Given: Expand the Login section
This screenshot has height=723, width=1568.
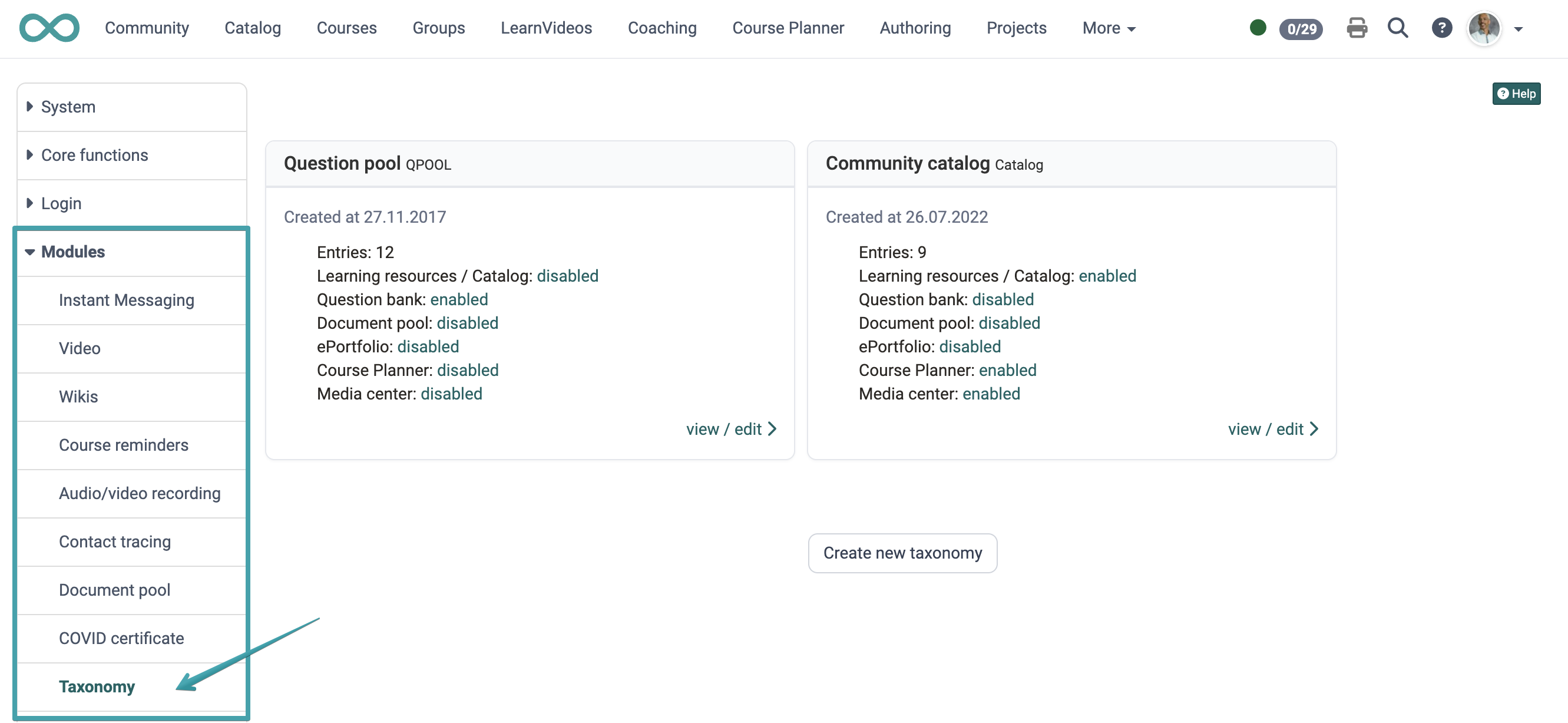Looking at the screenshot, I should (131, 203).
